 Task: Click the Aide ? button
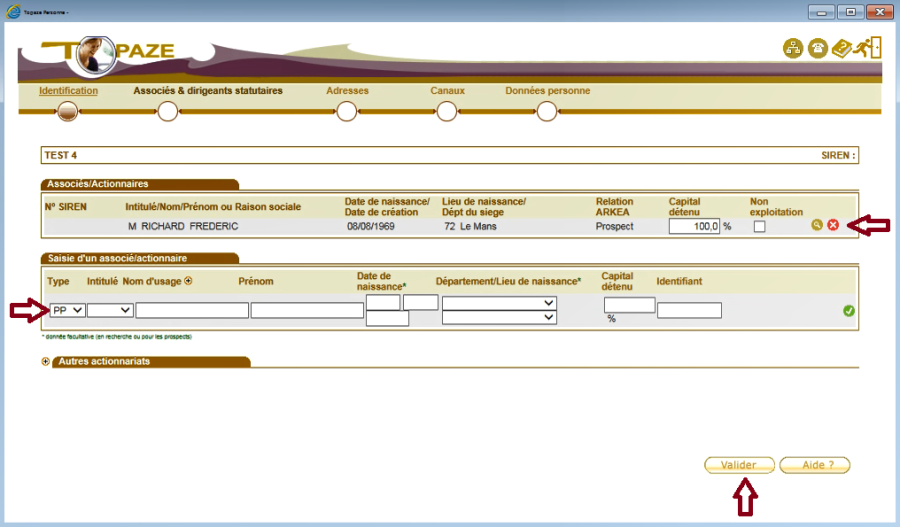tap(814, 465)
